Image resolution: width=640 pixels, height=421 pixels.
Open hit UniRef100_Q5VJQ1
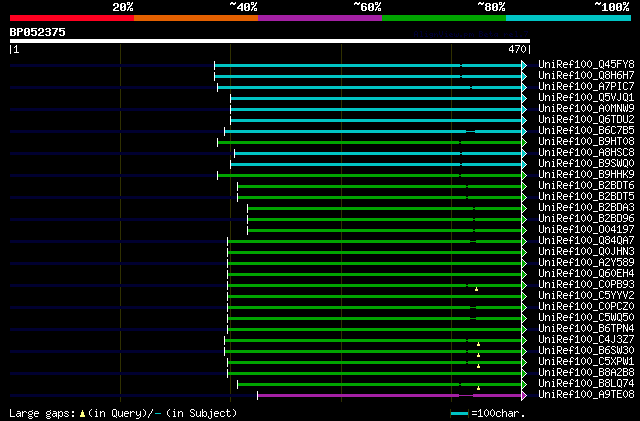point(586,98)
